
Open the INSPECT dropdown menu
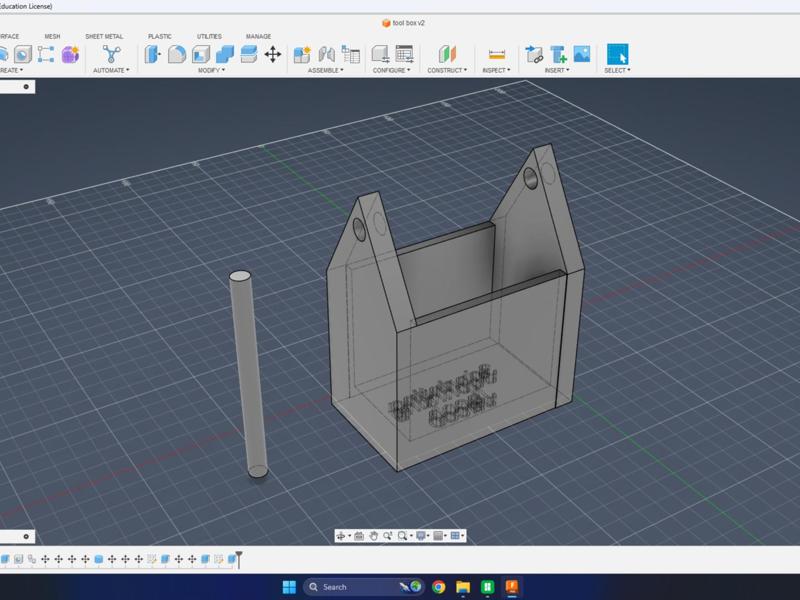(496, 70)
